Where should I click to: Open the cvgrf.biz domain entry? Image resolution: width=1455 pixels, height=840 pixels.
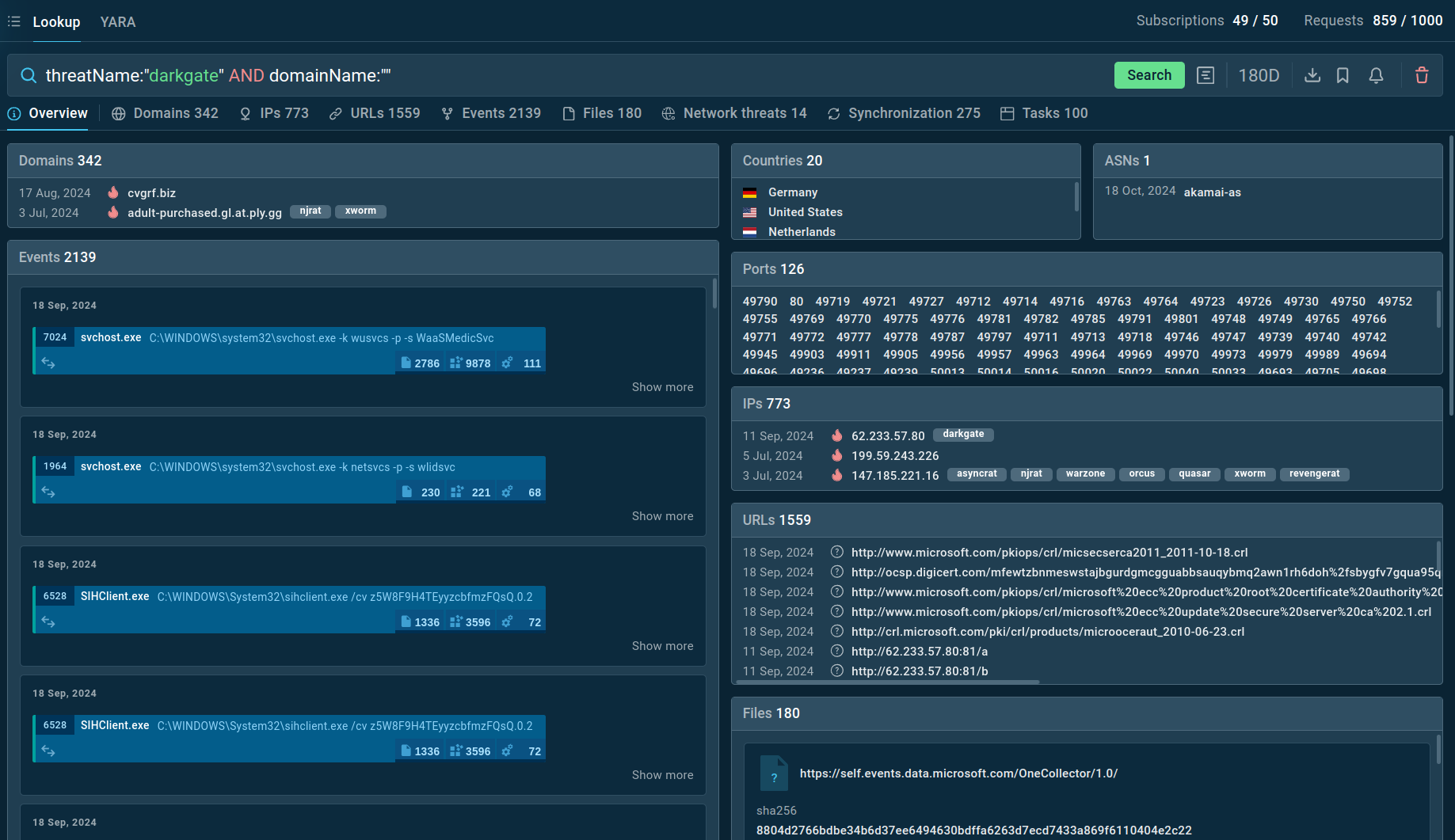tap(151, 193)
